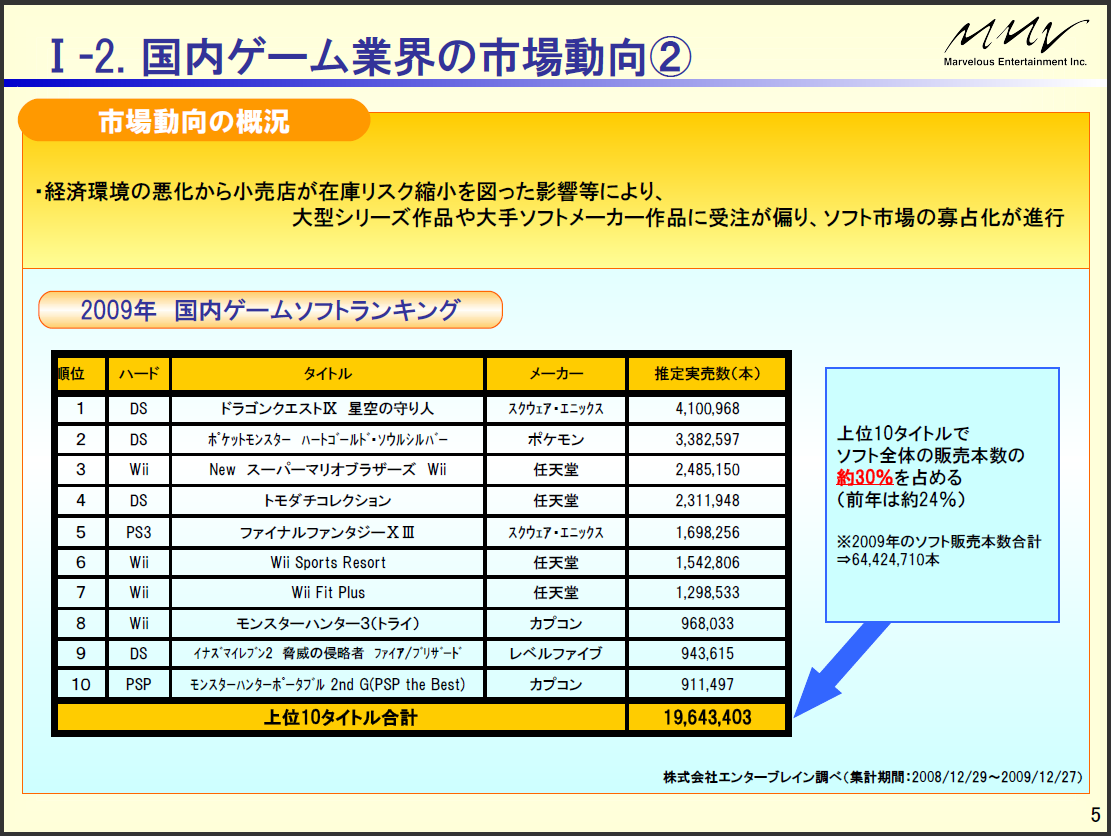Select the title "Wii Sports Resort"

tap(328, 563)
